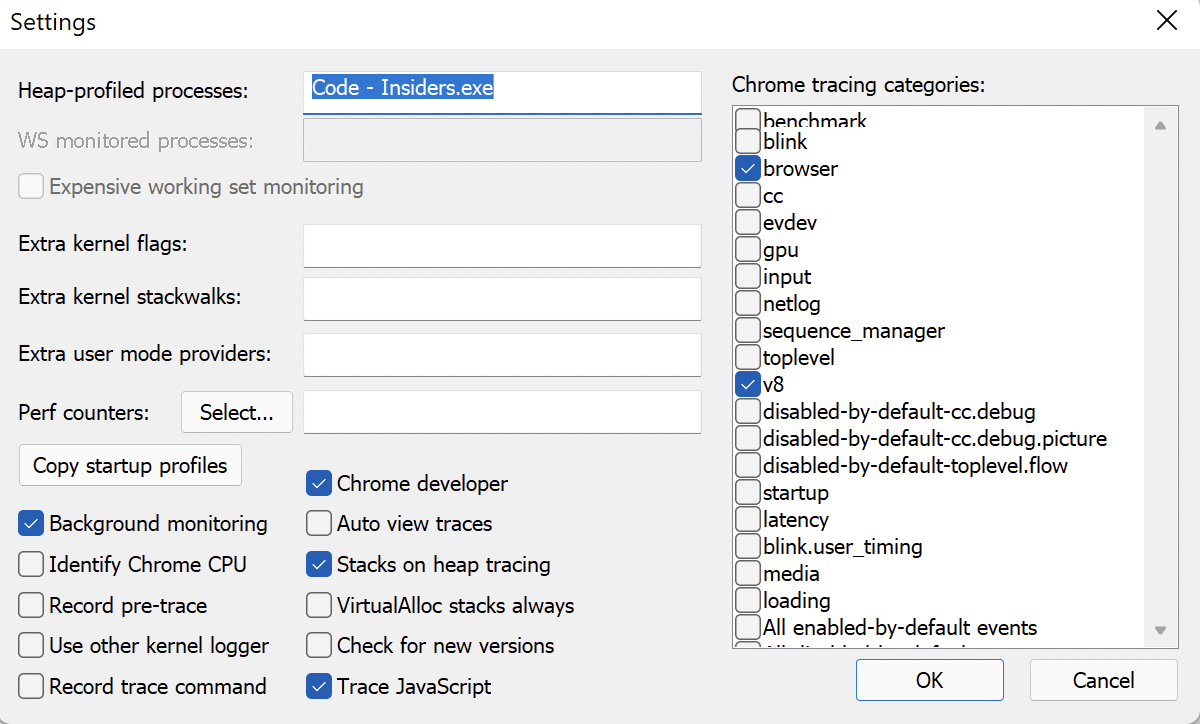Open the Perf counters Select dialog
This screenshot has width=1200, height=724.
click(236, 412)
